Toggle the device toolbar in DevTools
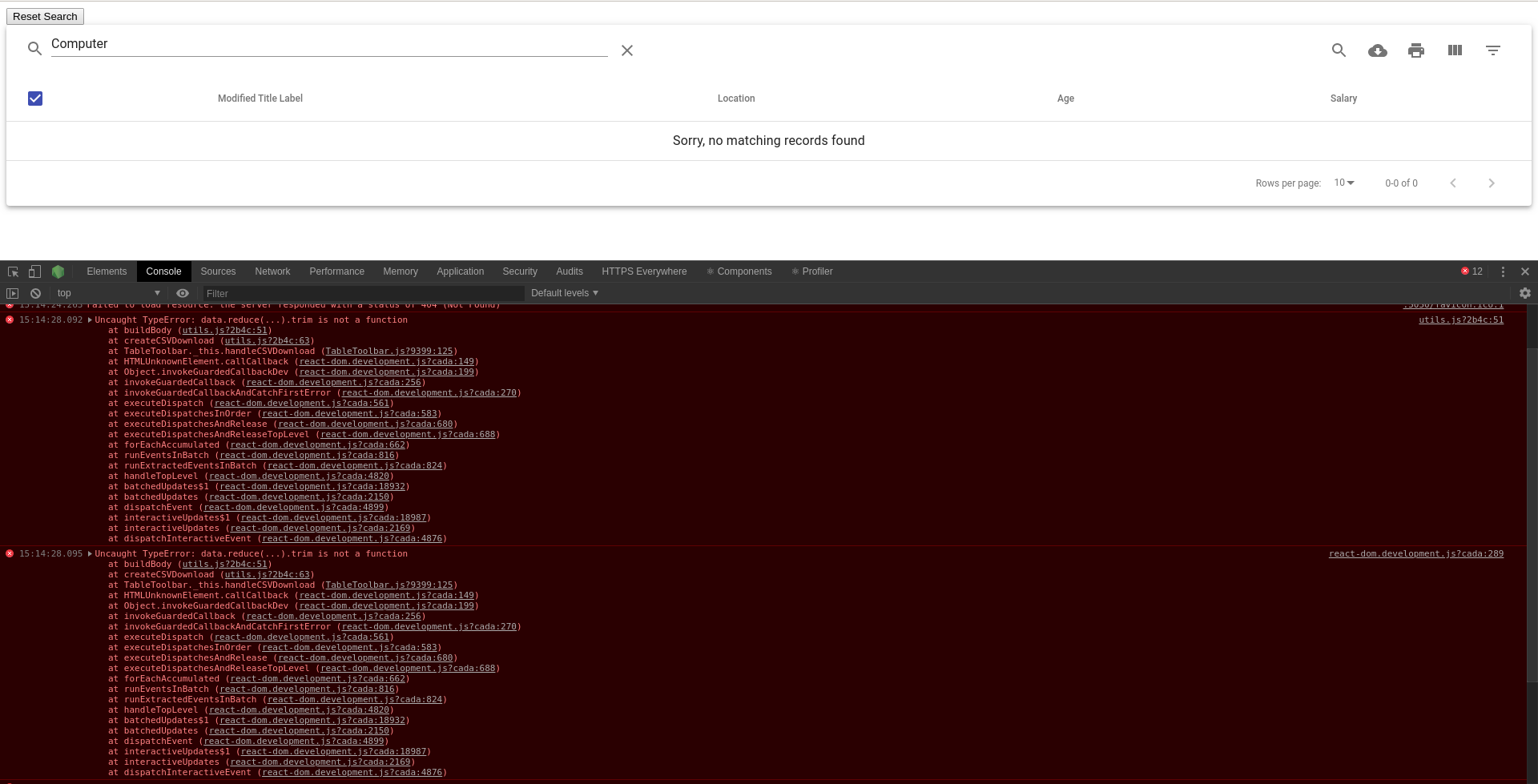This screenshot has height=784, width=1538. coord(34,271)
